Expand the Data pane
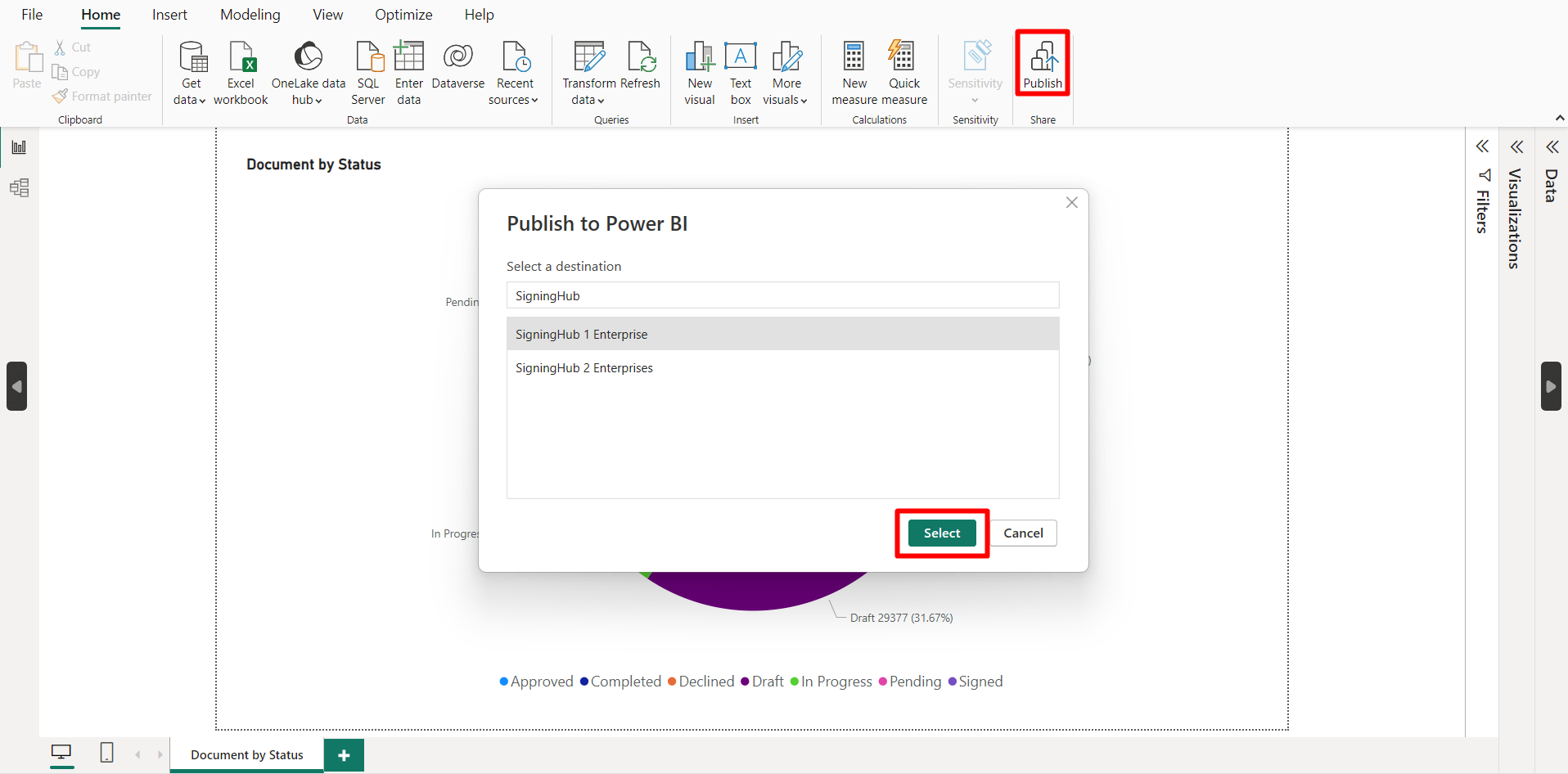The width and height of the screenshot is (1568, 774). tap(1552, 146)
